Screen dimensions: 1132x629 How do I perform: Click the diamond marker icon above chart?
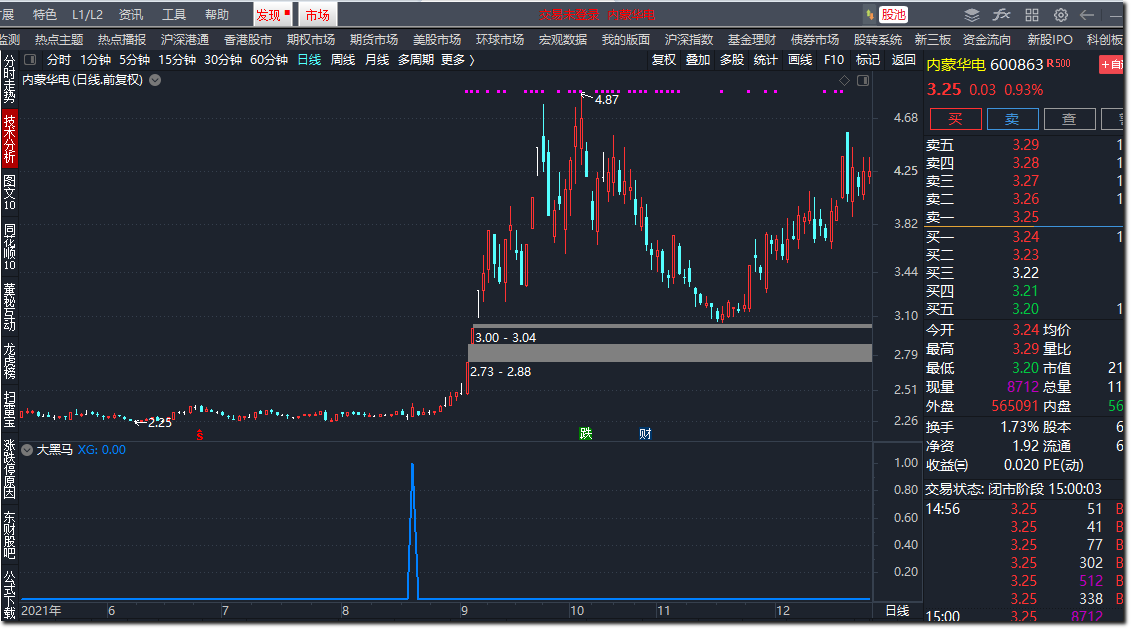[x=844, y=80]
